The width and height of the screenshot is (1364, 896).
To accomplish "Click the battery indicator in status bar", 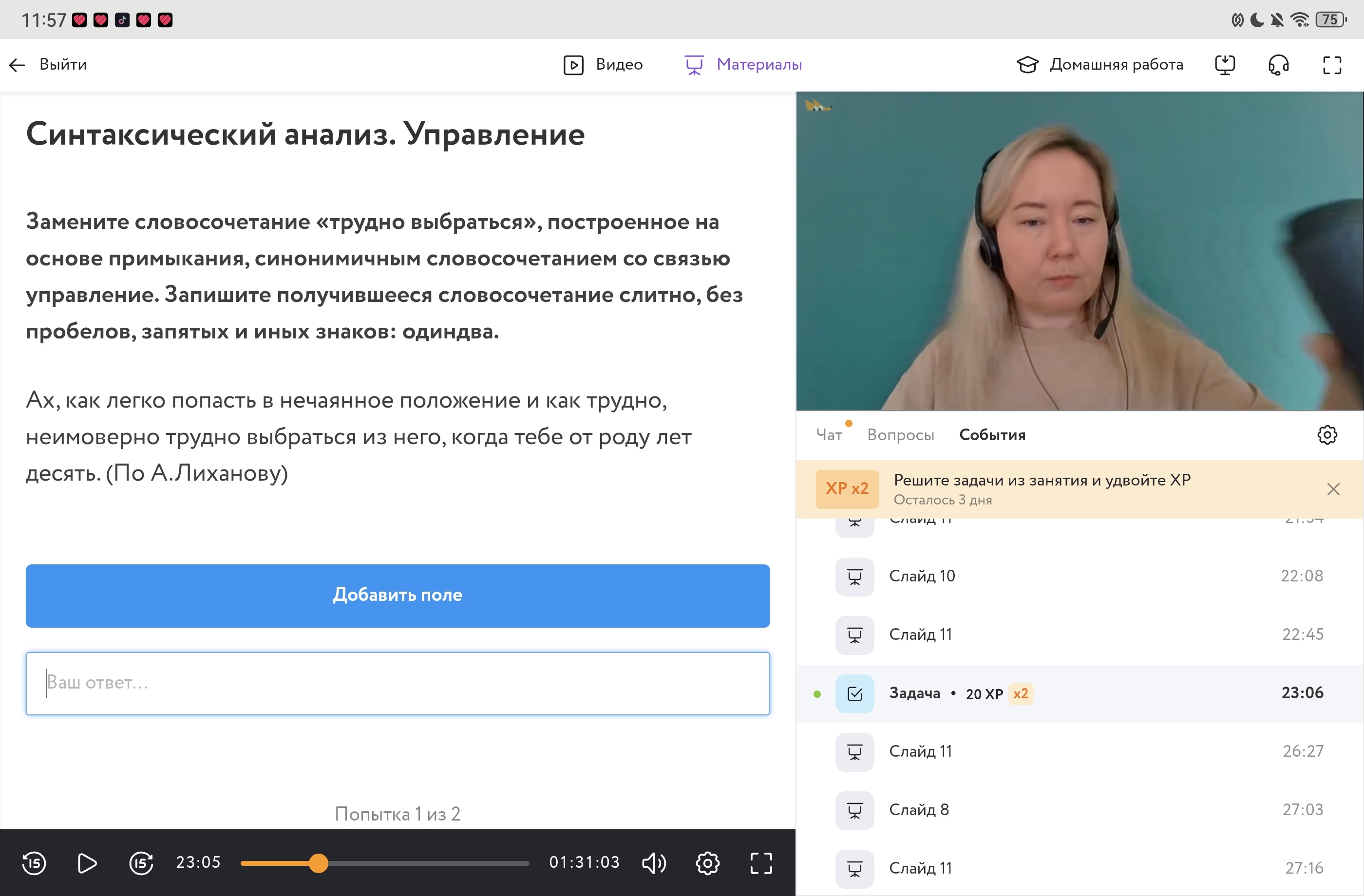I will click(1331, 20).
